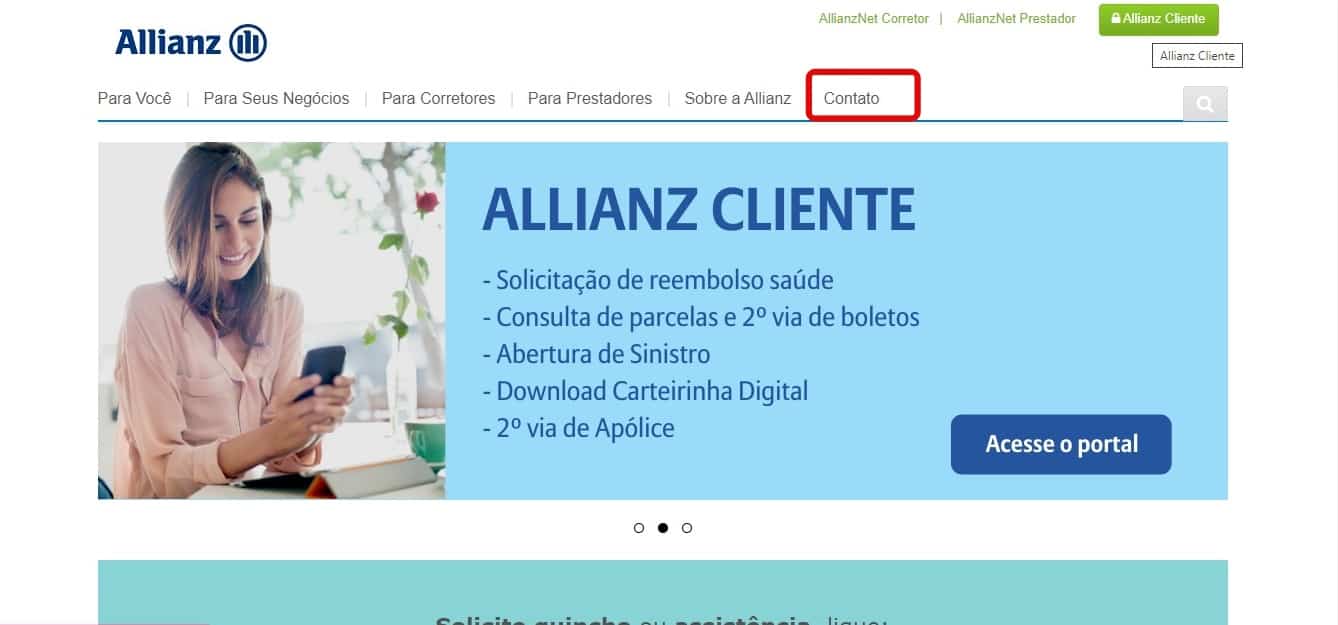
Task: Select the third carousel dot
Action: pyautogui.click(x=687, y=528)
